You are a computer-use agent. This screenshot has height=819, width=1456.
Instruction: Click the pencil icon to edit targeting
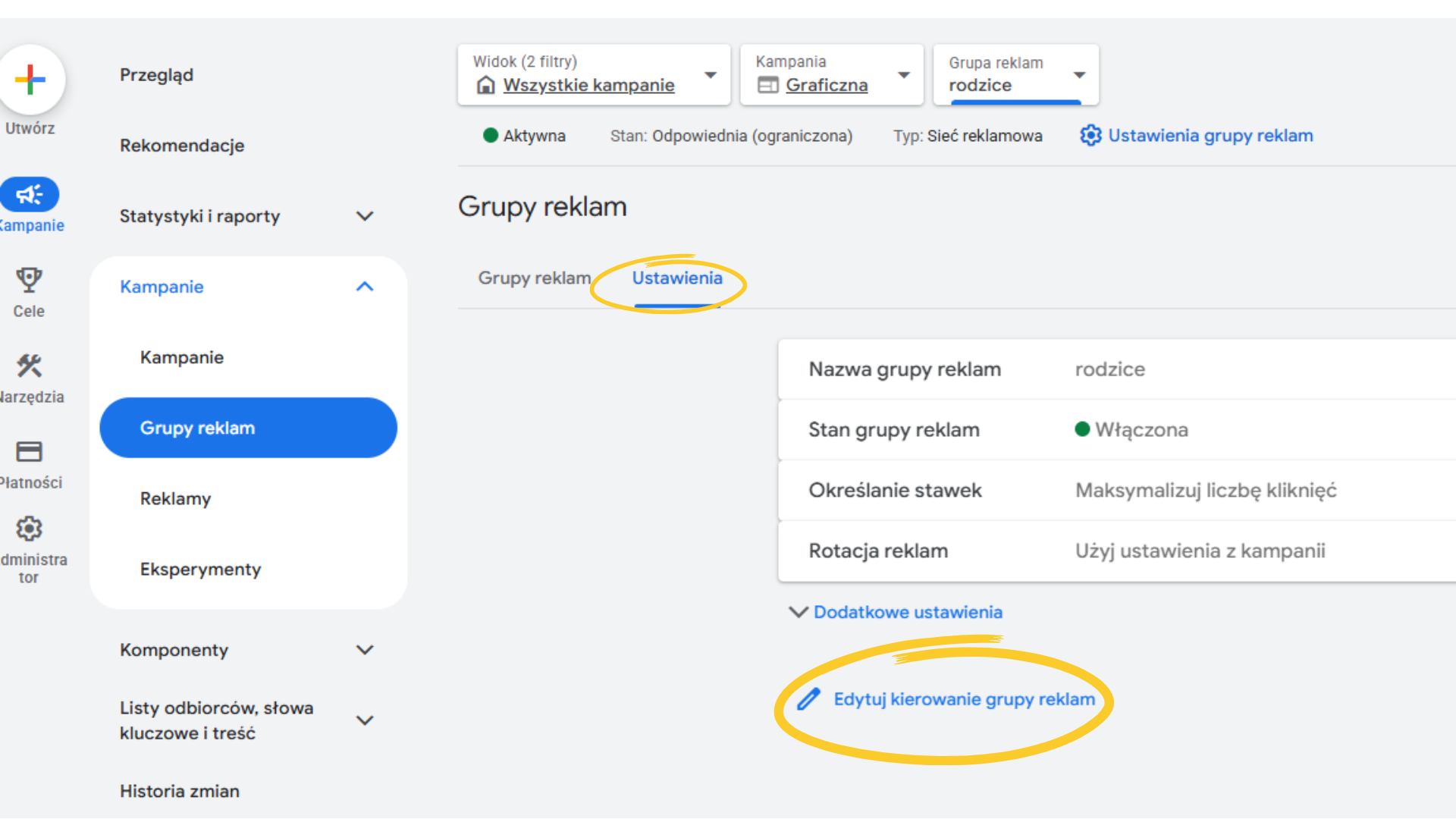pyautogui.click(x=808, y=699)
